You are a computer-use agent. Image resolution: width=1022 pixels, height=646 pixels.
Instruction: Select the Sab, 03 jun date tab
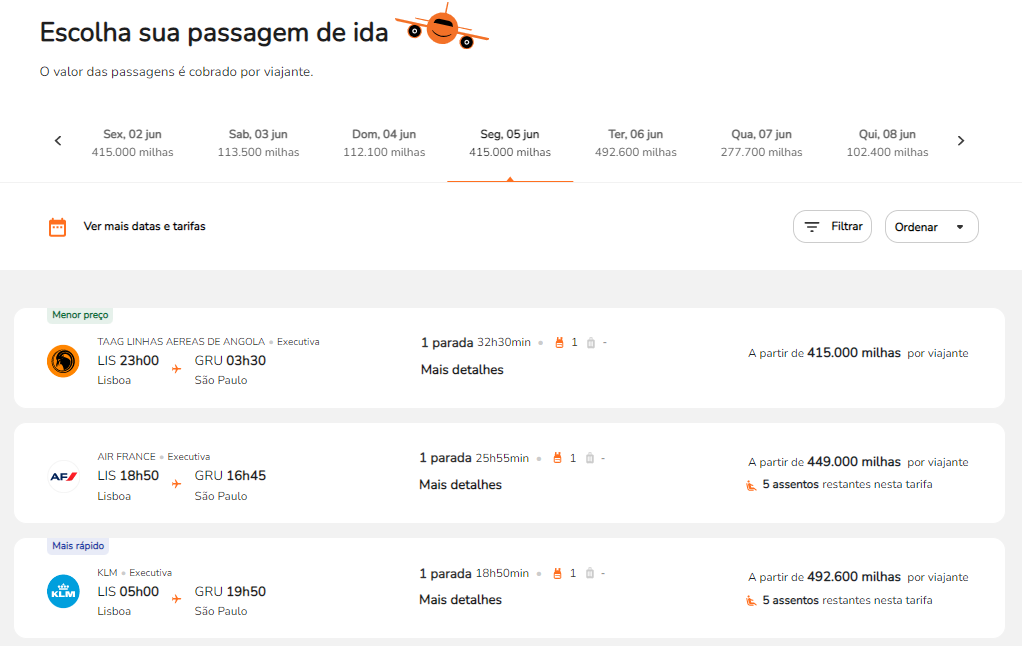point(258,143)
